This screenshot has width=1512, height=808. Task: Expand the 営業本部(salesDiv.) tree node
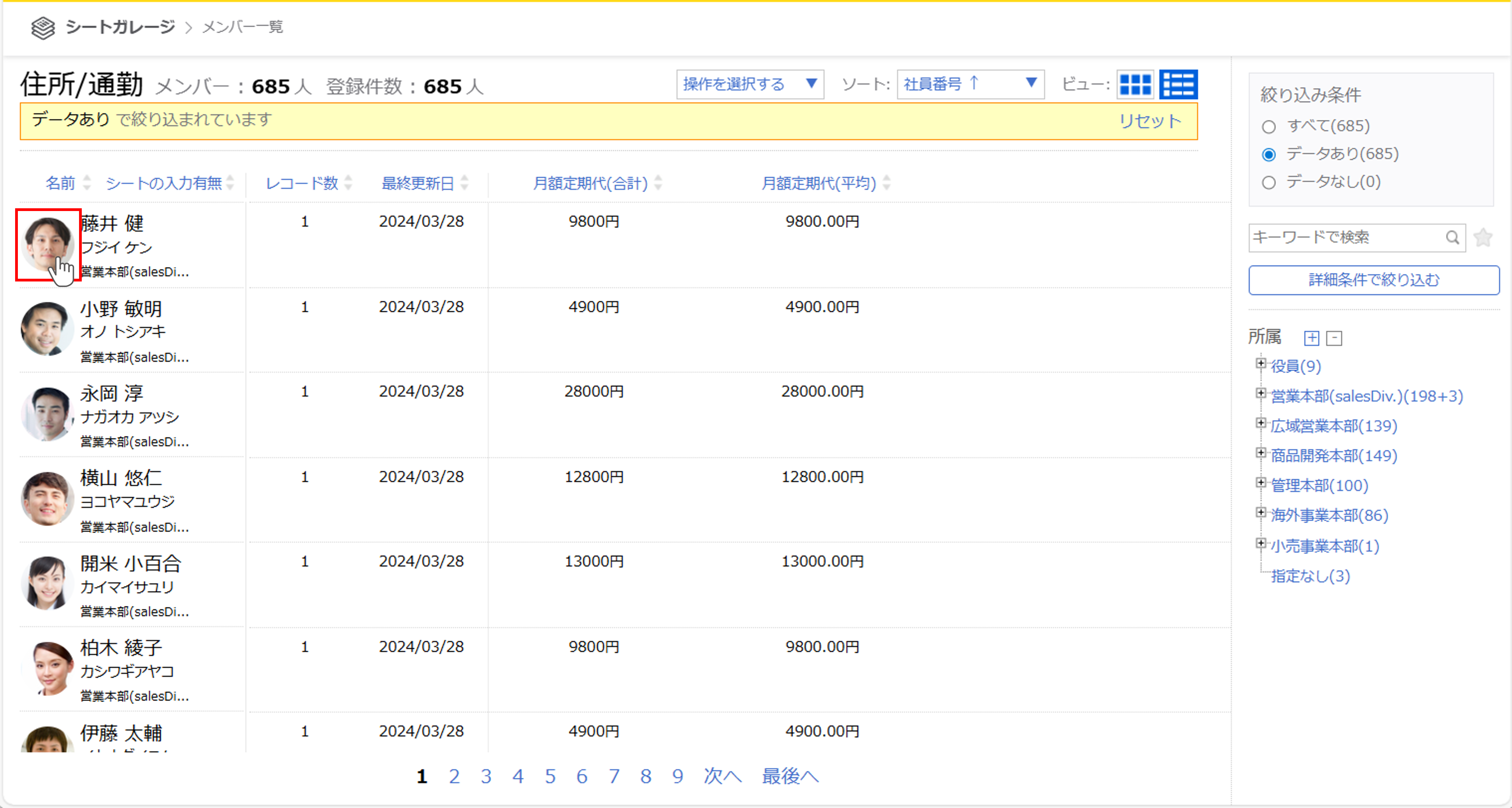coord(1260,393)
